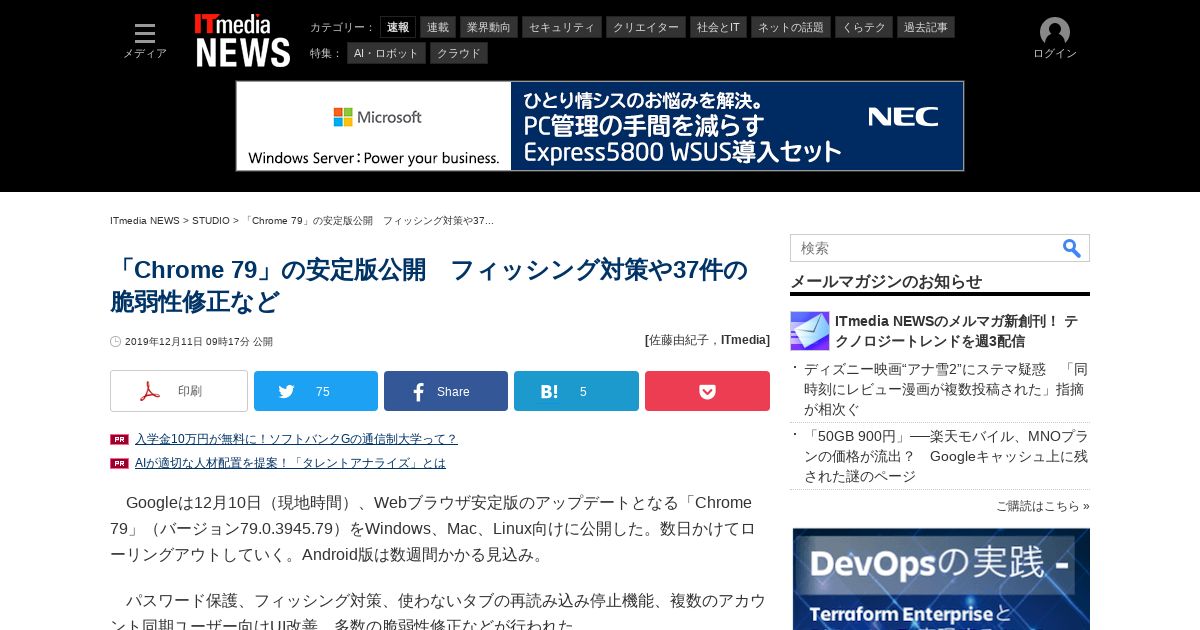Screen dimensions: 1200x630
Task: Click メールマガジンのお知らせ heading
Action: tap(886, 282)
